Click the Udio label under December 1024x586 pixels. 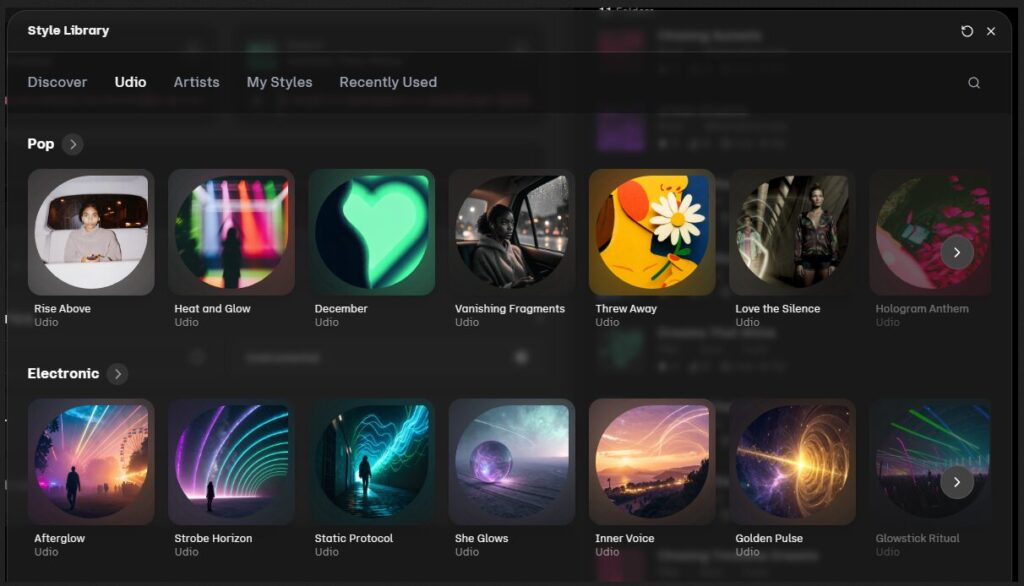pyautogui.click(x=327, y=322)
